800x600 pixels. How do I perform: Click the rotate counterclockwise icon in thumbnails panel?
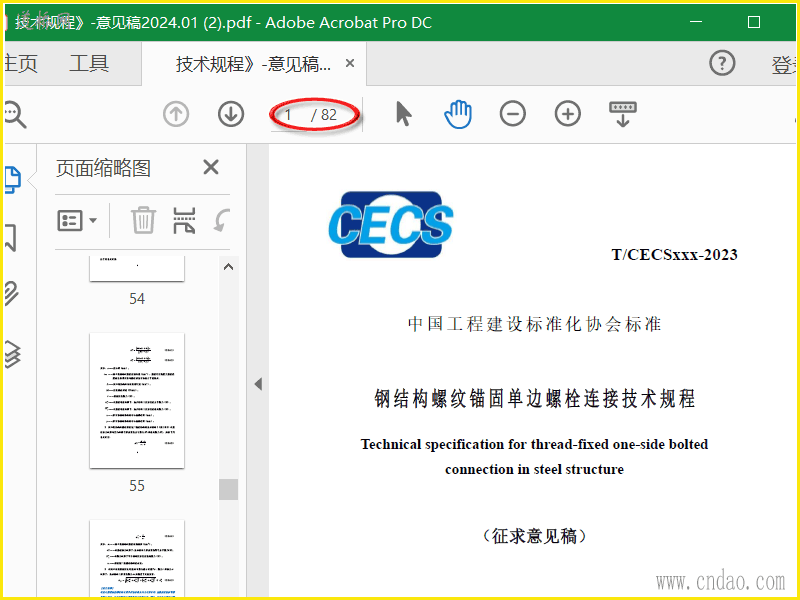222,220
